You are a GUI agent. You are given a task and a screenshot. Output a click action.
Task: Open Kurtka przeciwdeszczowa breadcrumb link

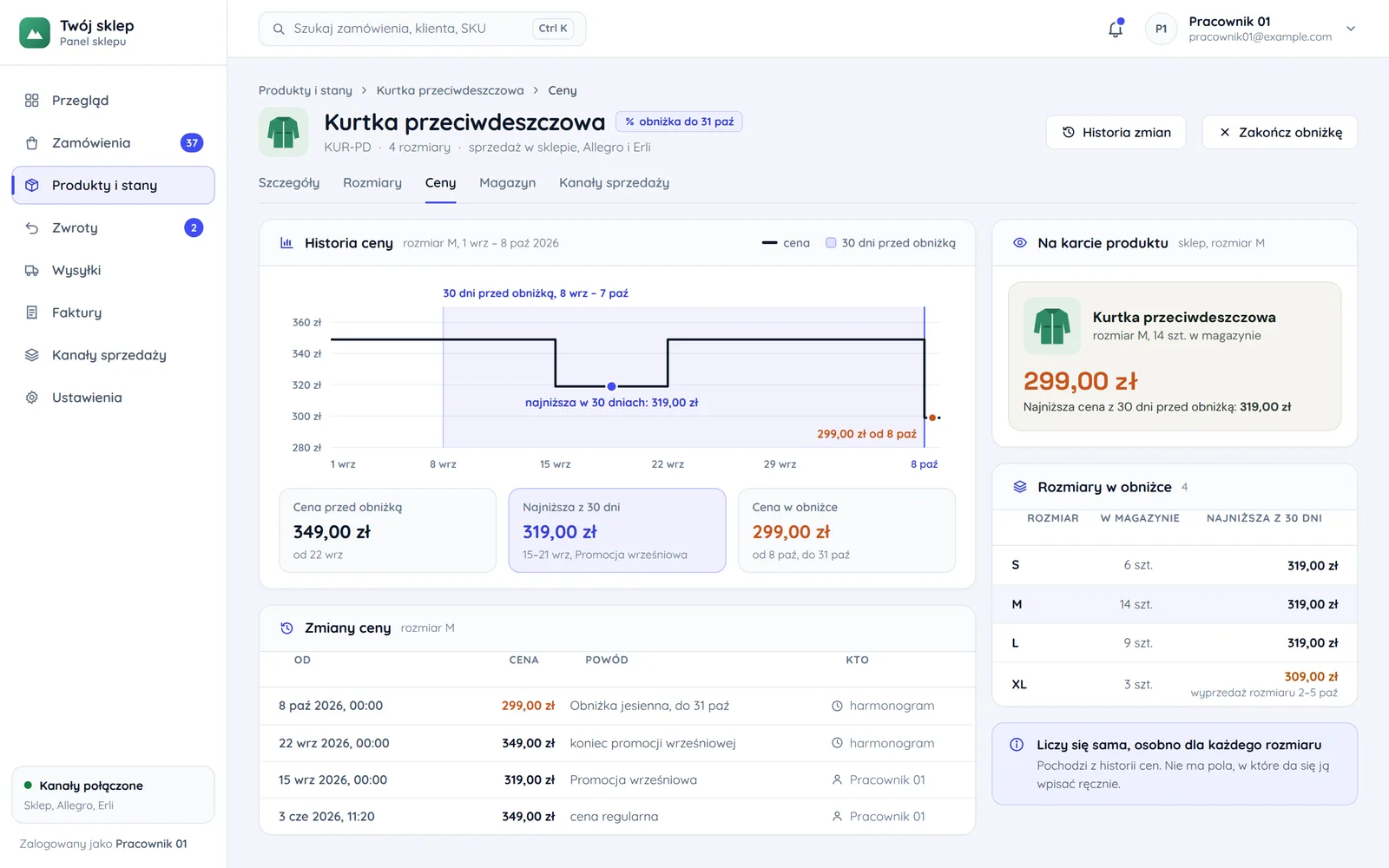point(450,90)
